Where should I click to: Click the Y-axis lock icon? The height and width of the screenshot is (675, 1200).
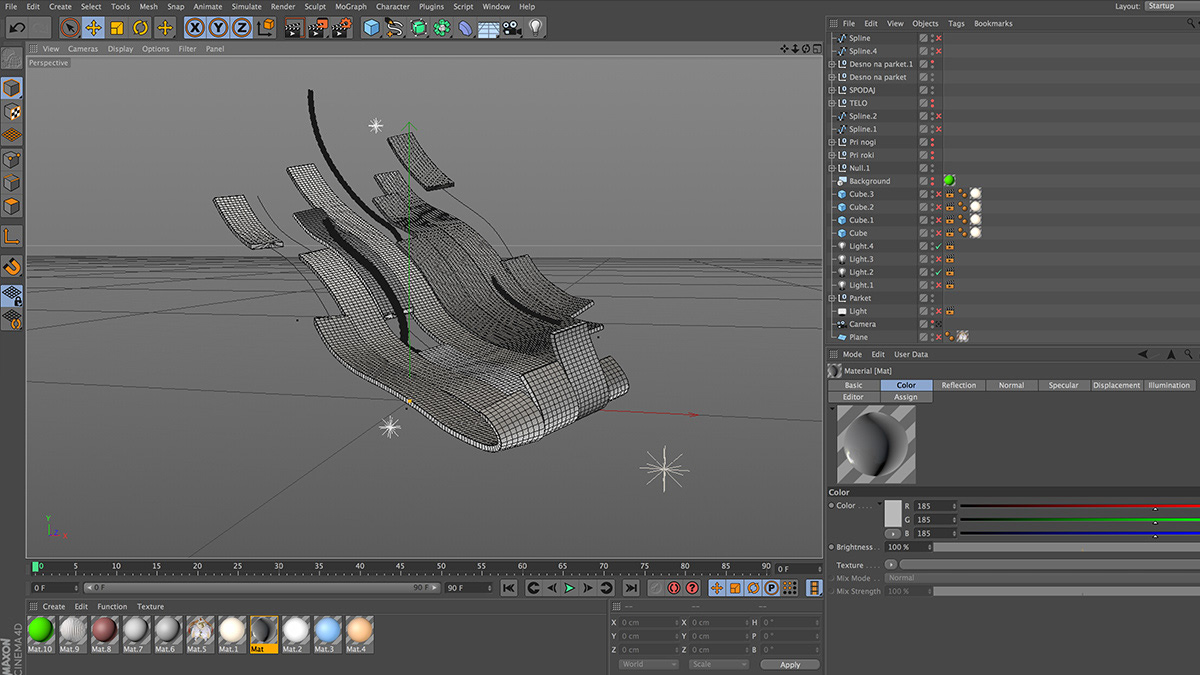pos(218,28)
